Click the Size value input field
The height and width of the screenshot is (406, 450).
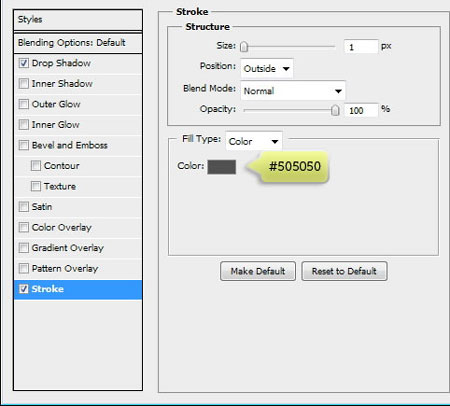pyautogui.click(x=361, y=47)
